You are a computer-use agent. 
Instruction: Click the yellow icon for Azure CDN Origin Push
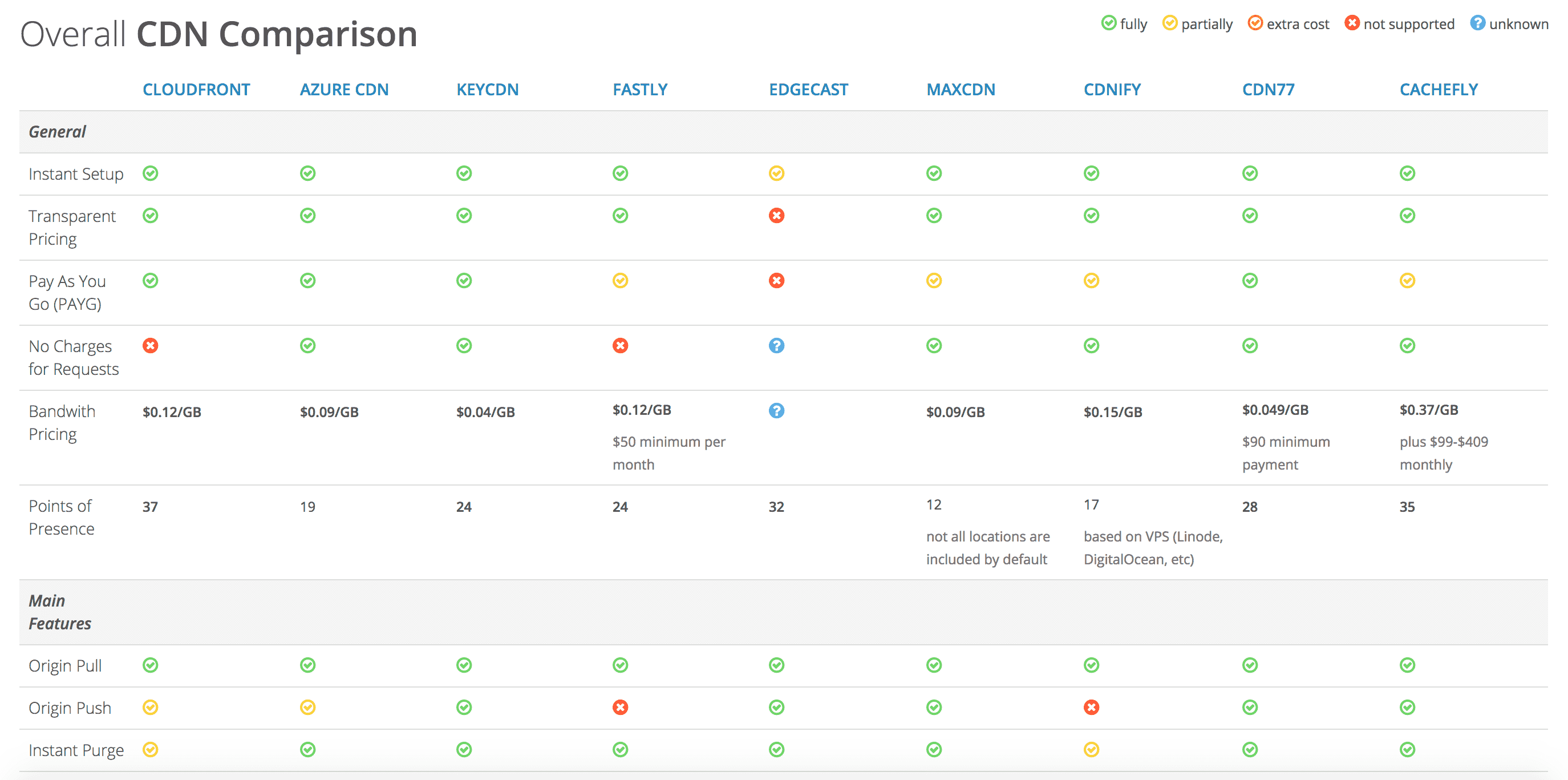308,708
